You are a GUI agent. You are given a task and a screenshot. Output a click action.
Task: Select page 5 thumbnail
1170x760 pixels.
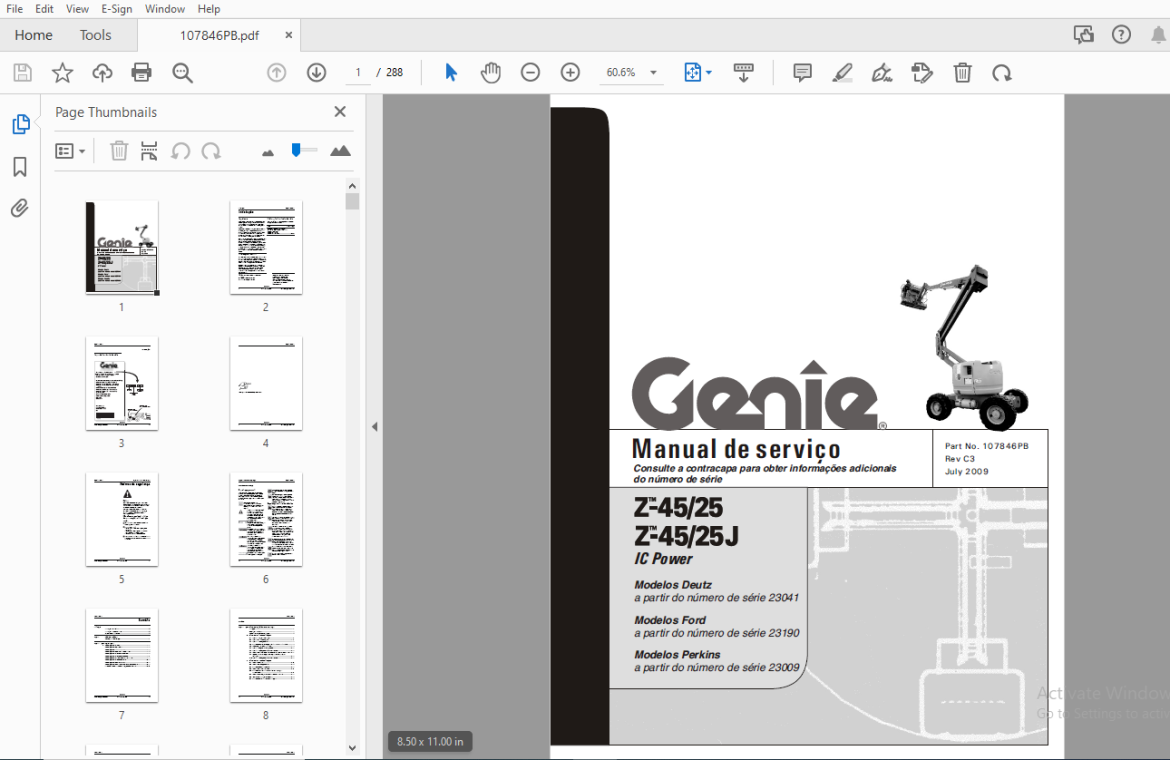(122, 519)
